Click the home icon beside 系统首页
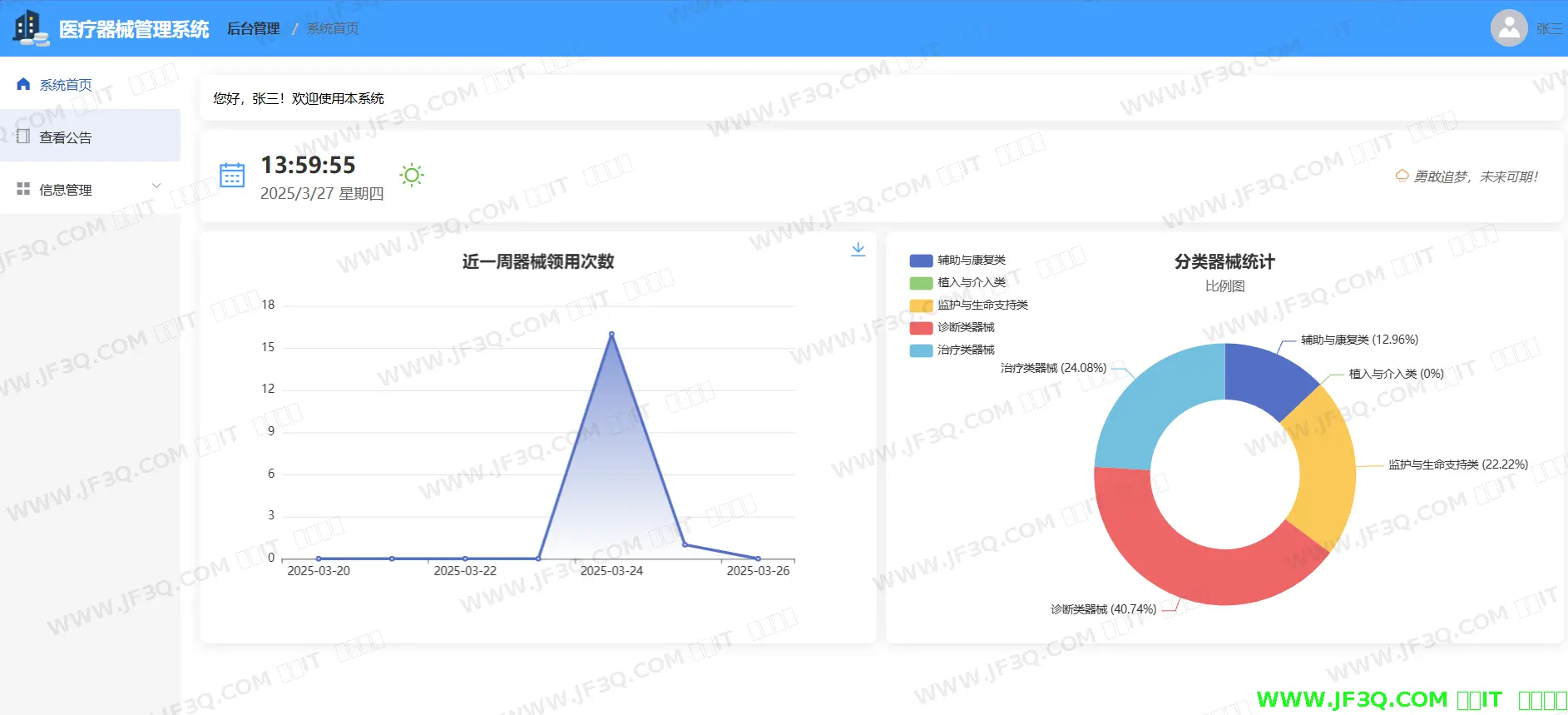Screen dimensions: 1568x715 [x=23, y=84]
